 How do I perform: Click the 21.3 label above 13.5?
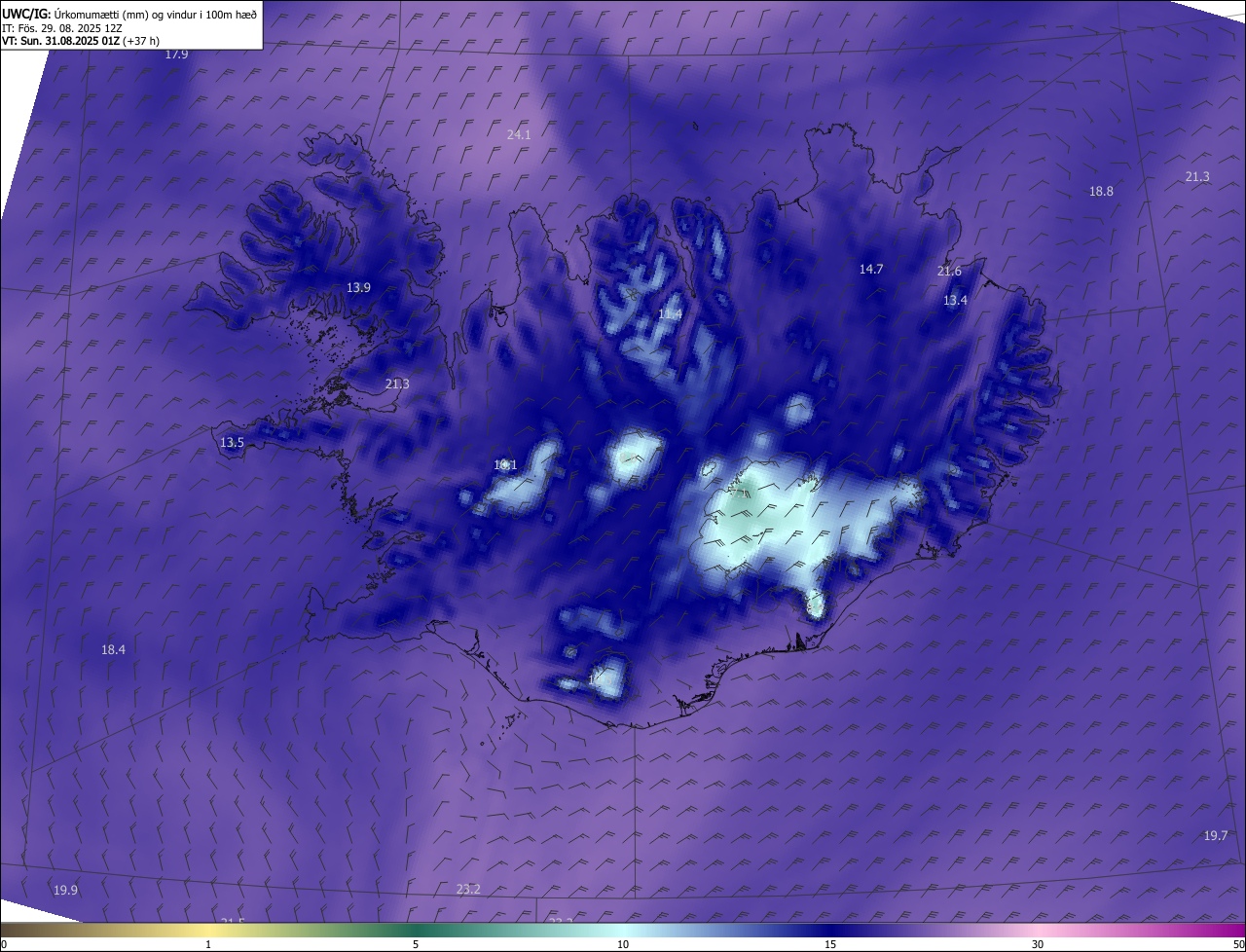click(397, 384)
